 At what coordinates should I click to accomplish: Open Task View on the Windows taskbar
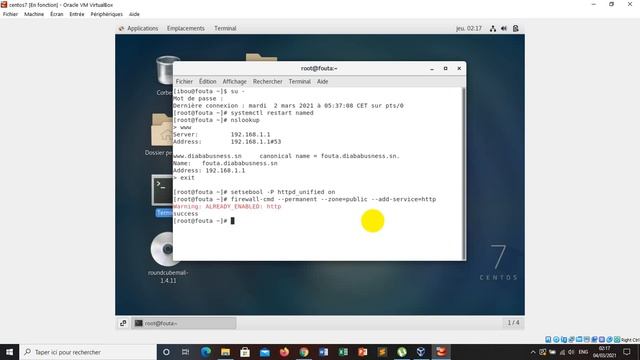click(185, 352)
